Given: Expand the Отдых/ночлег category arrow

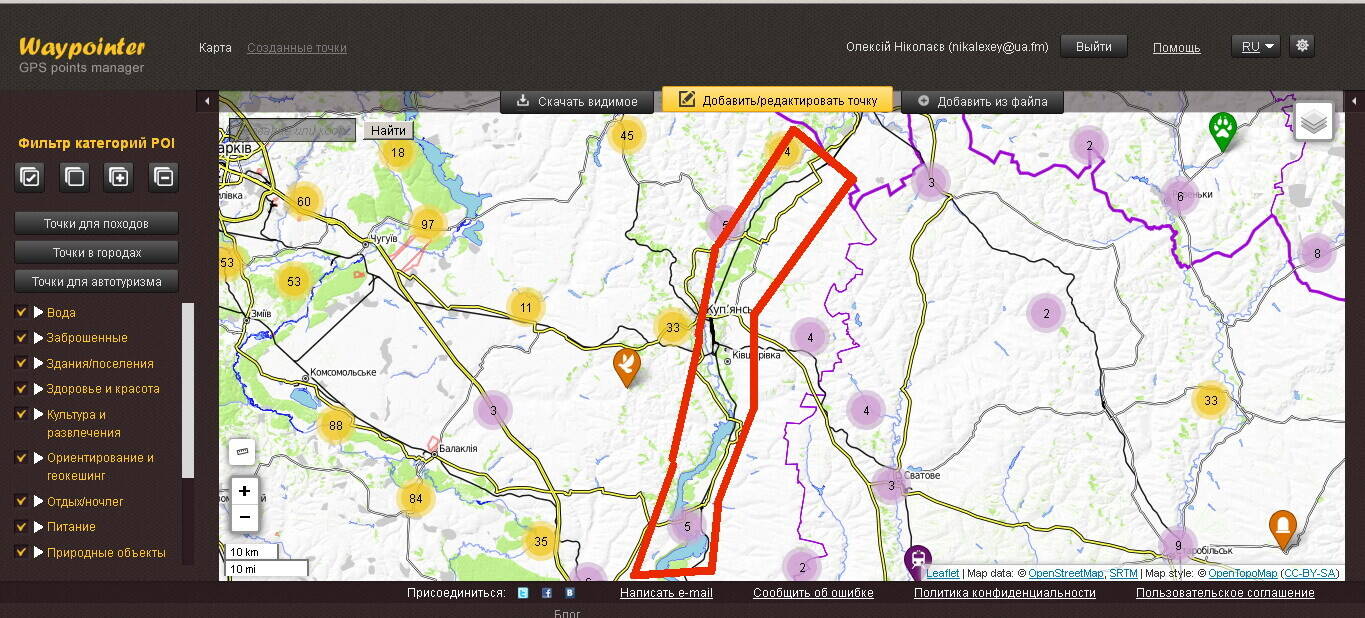Looking at the screenshot, I should tap(39, 501).
